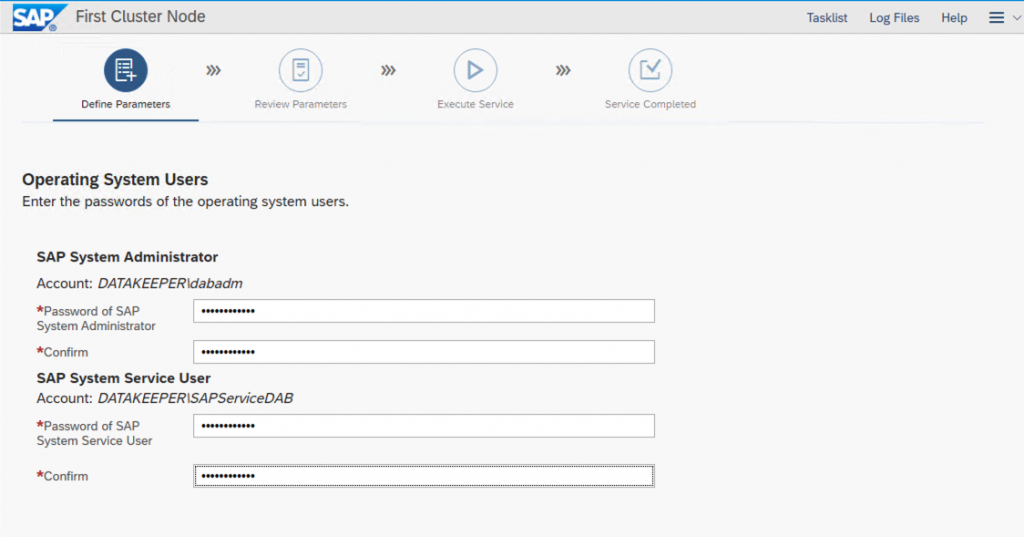This screenshot has height=537, width=1024.
Task: Click the SAP System Service User section heading
Action: [123, 378]
